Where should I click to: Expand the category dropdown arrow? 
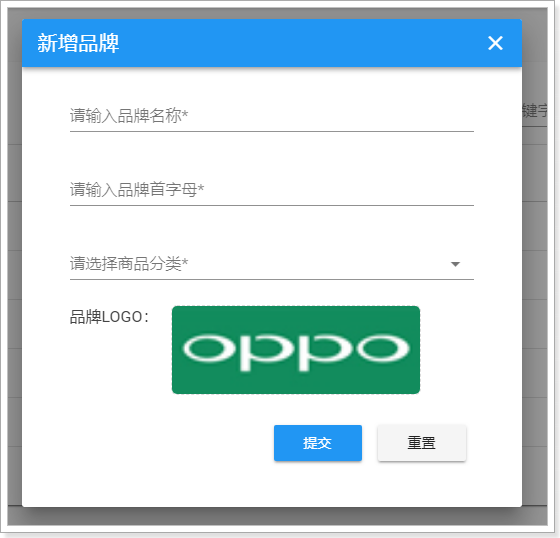pos(455,264)
